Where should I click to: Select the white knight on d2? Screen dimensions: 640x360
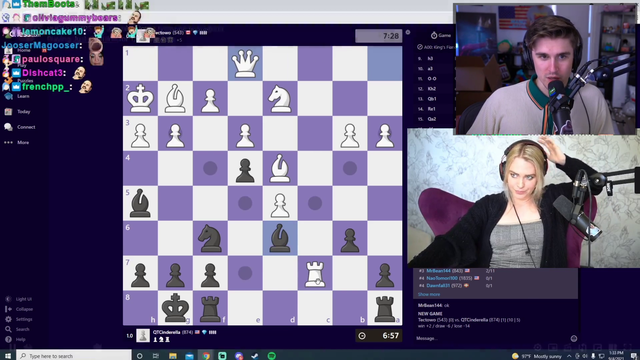click(x=280, y=98)
